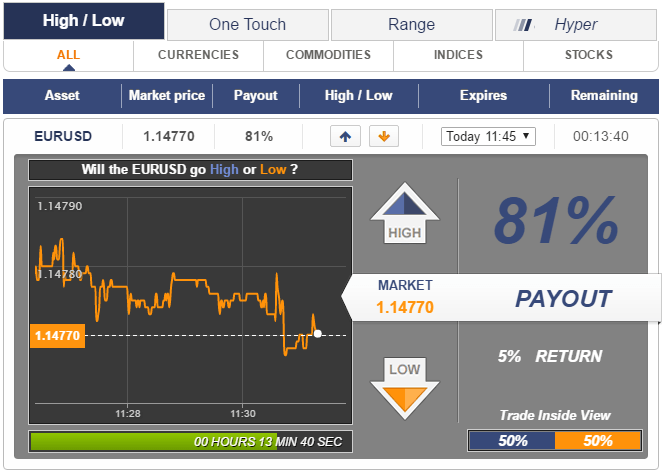The image size is (662, 472).
Task: Select the ALL asset filter
Action: point(68,55)
